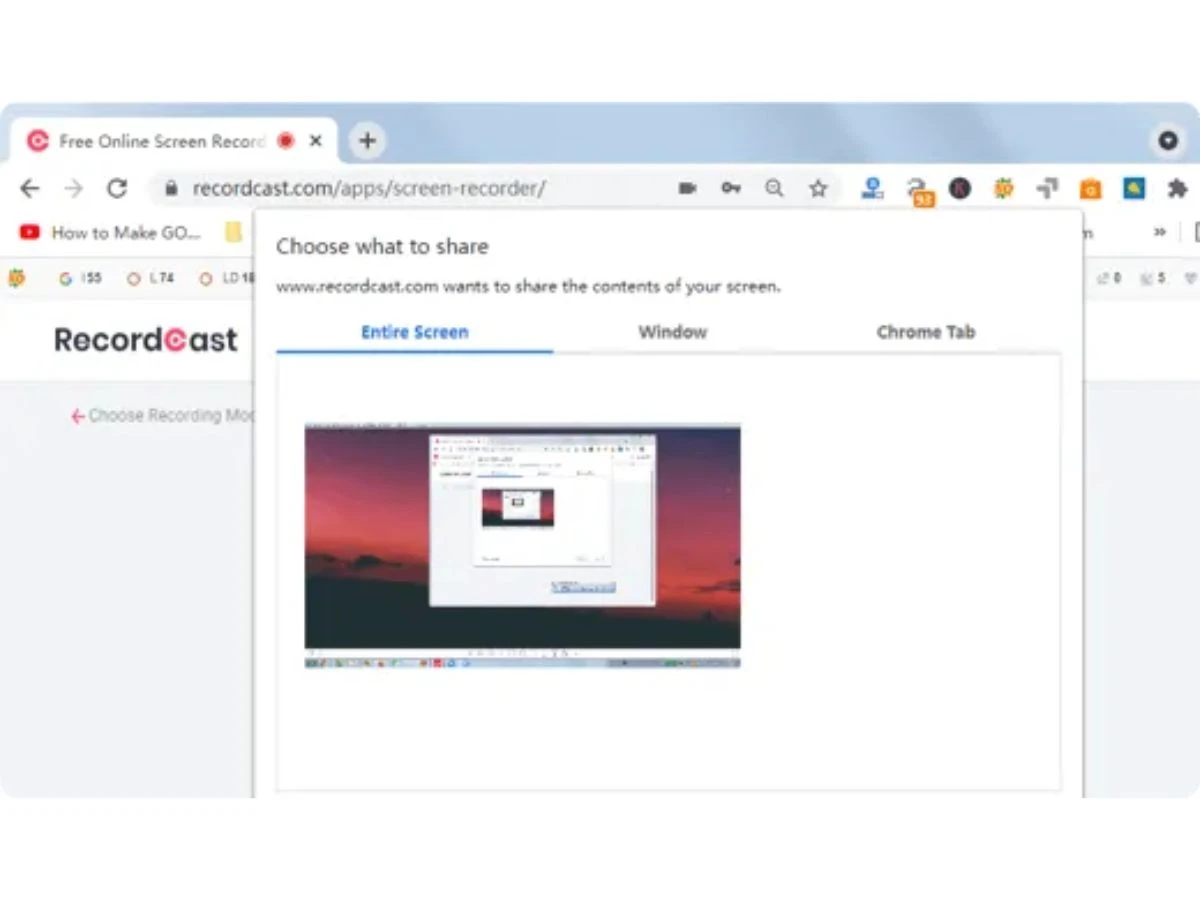Image resolution: width=1200 pixels, height=900 pixels.
Task: Click the orange bug icon in the SEO bar
Action: click(16, 279)
